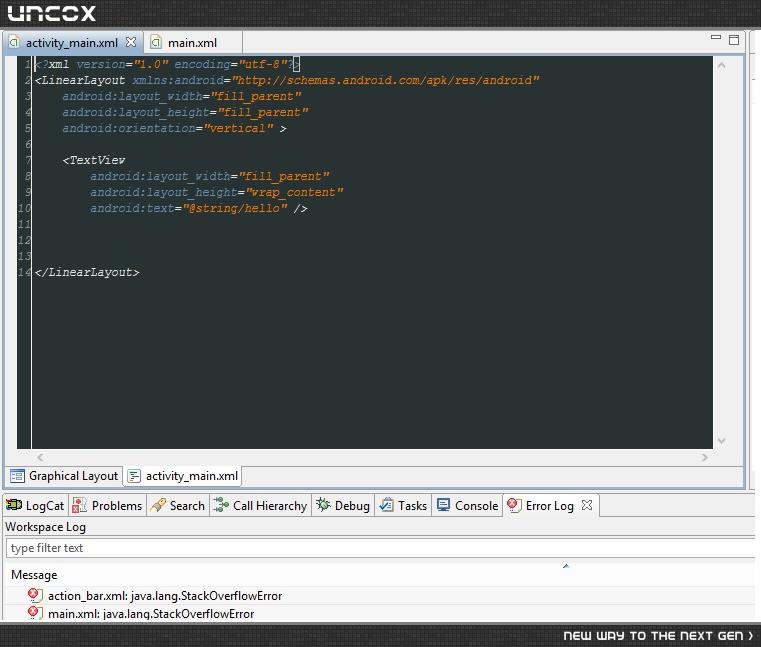Click the editor vertical scroll down arrow
The height and width of the screenshot is (647, 761).
[x=722, y=440]
